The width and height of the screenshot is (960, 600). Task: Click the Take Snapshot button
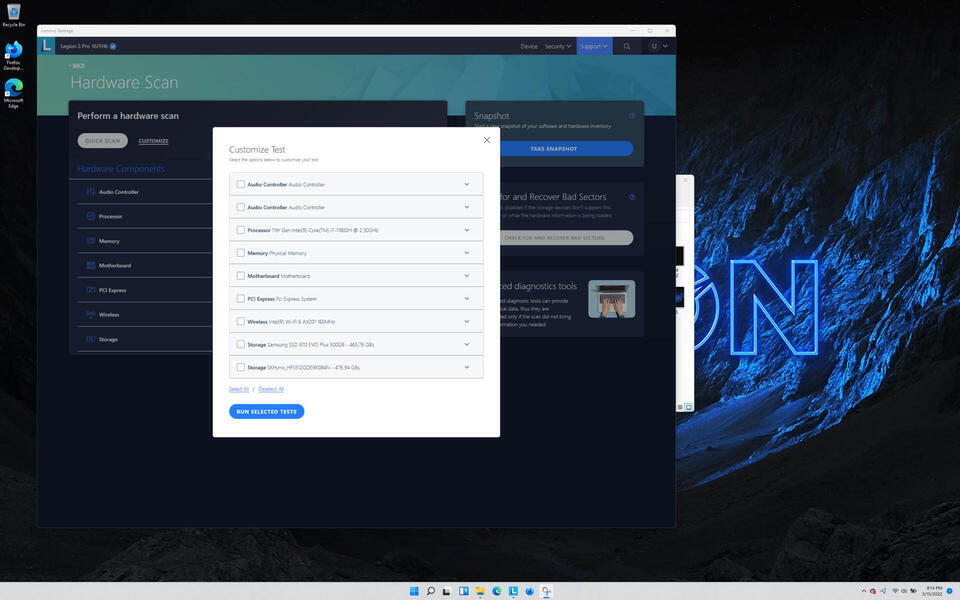pos(554,149)
